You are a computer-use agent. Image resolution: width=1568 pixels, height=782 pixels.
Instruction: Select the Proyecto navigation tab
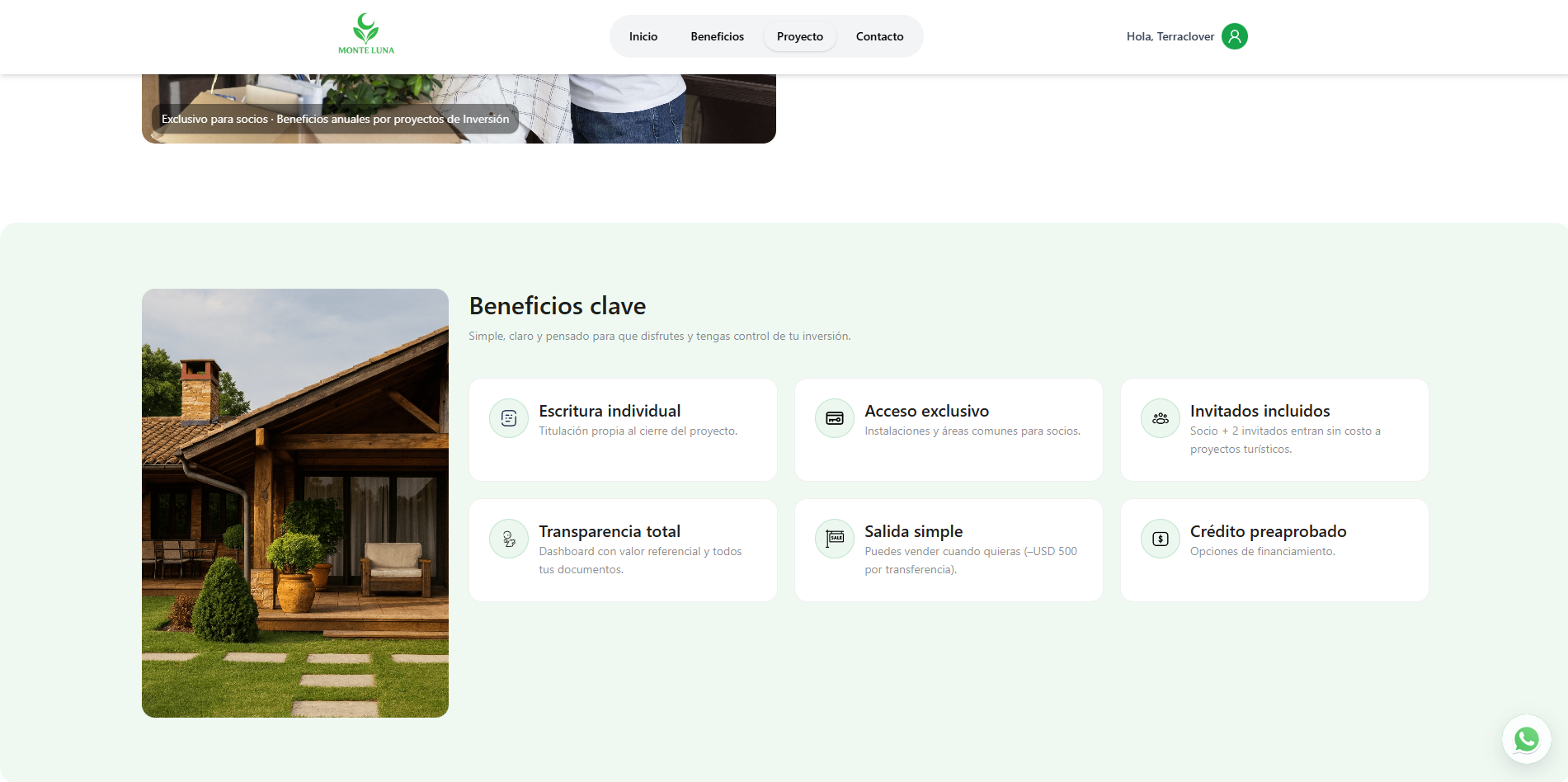coord(799,36)
